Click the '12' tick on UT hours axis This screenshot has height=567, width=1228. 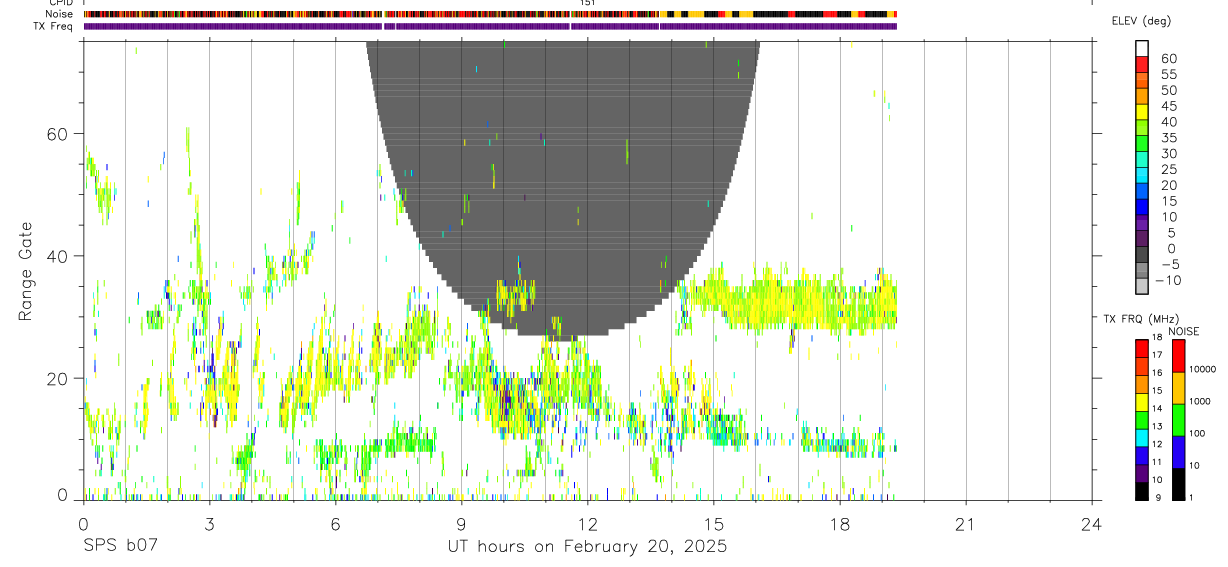587,523
